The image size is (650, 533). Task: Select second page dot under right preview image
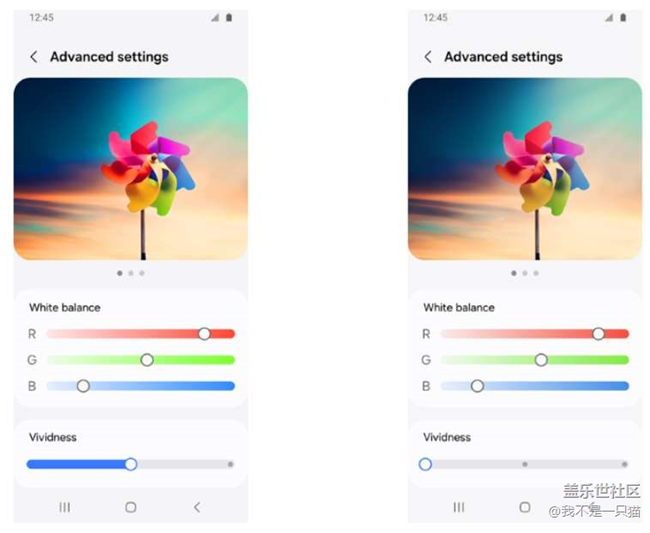pos(525,273)
